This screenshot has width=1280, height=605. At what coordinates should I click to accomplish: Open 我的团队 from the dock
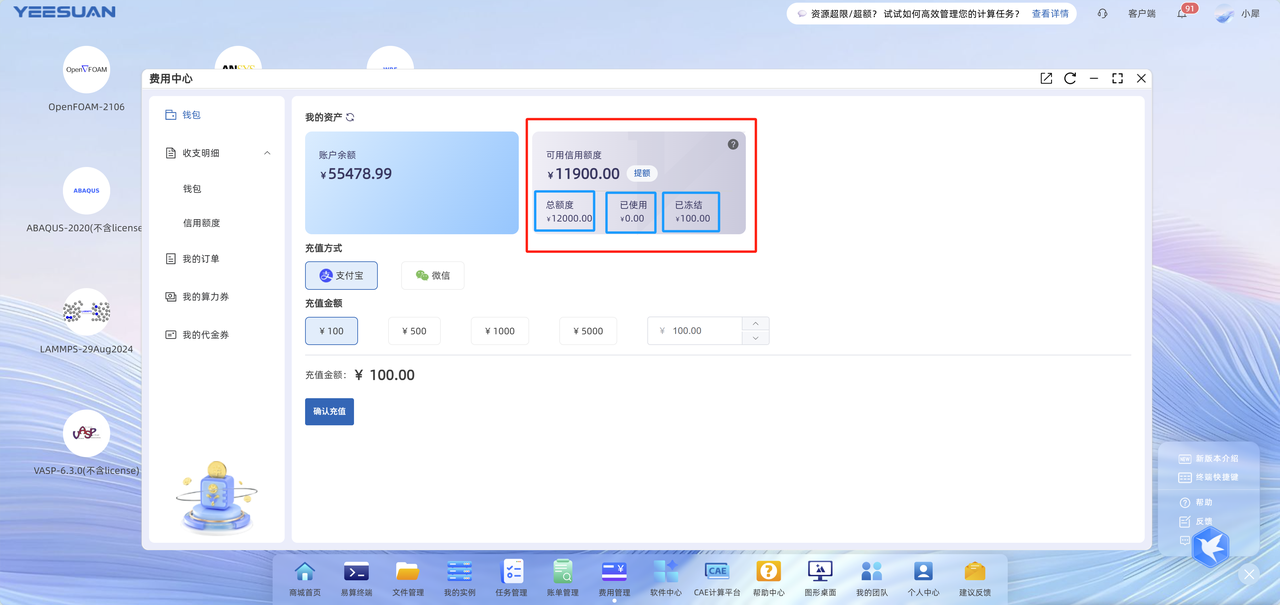tap(872, 578)
